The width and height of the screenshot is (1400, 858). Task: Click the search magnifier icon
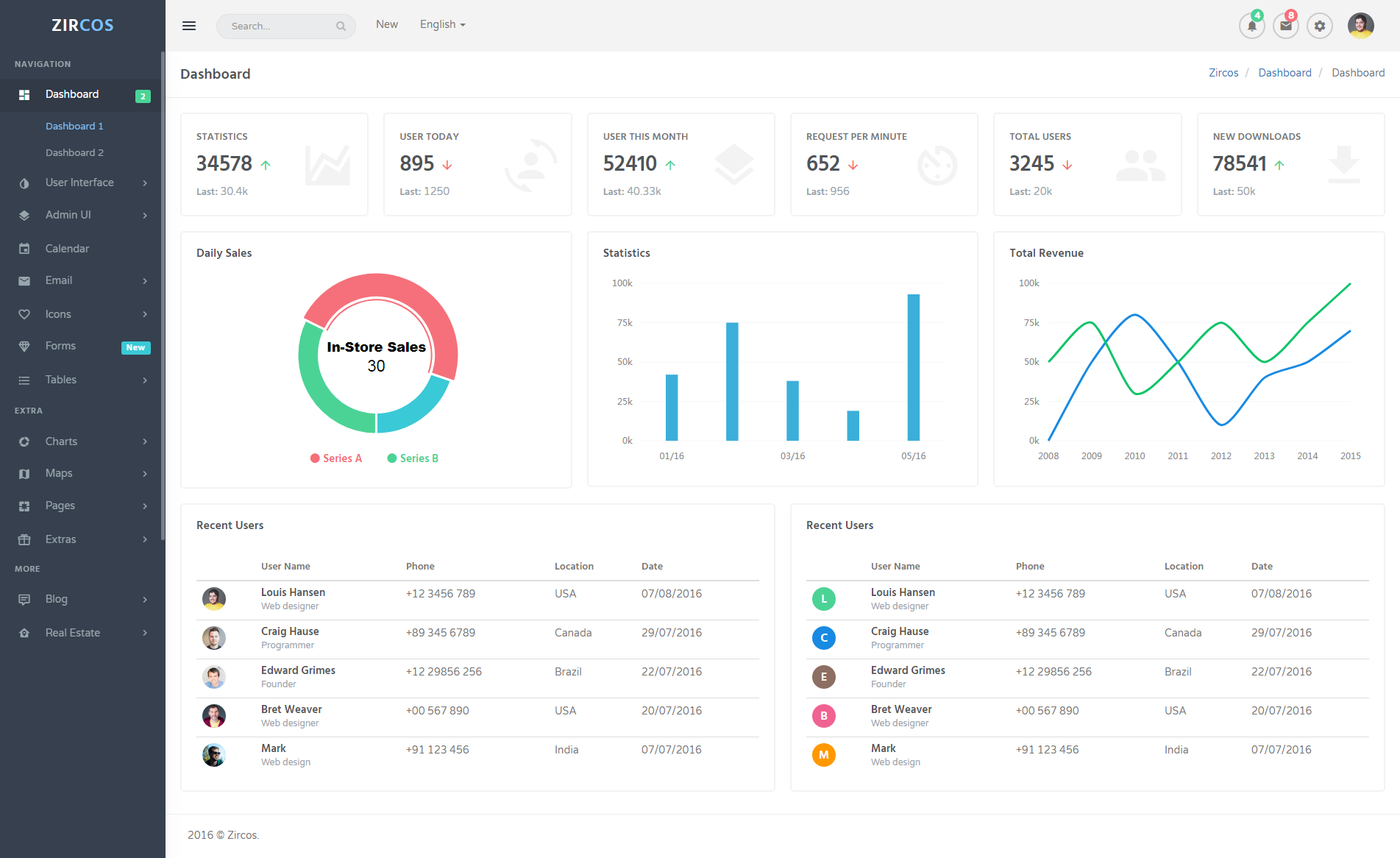341,26
